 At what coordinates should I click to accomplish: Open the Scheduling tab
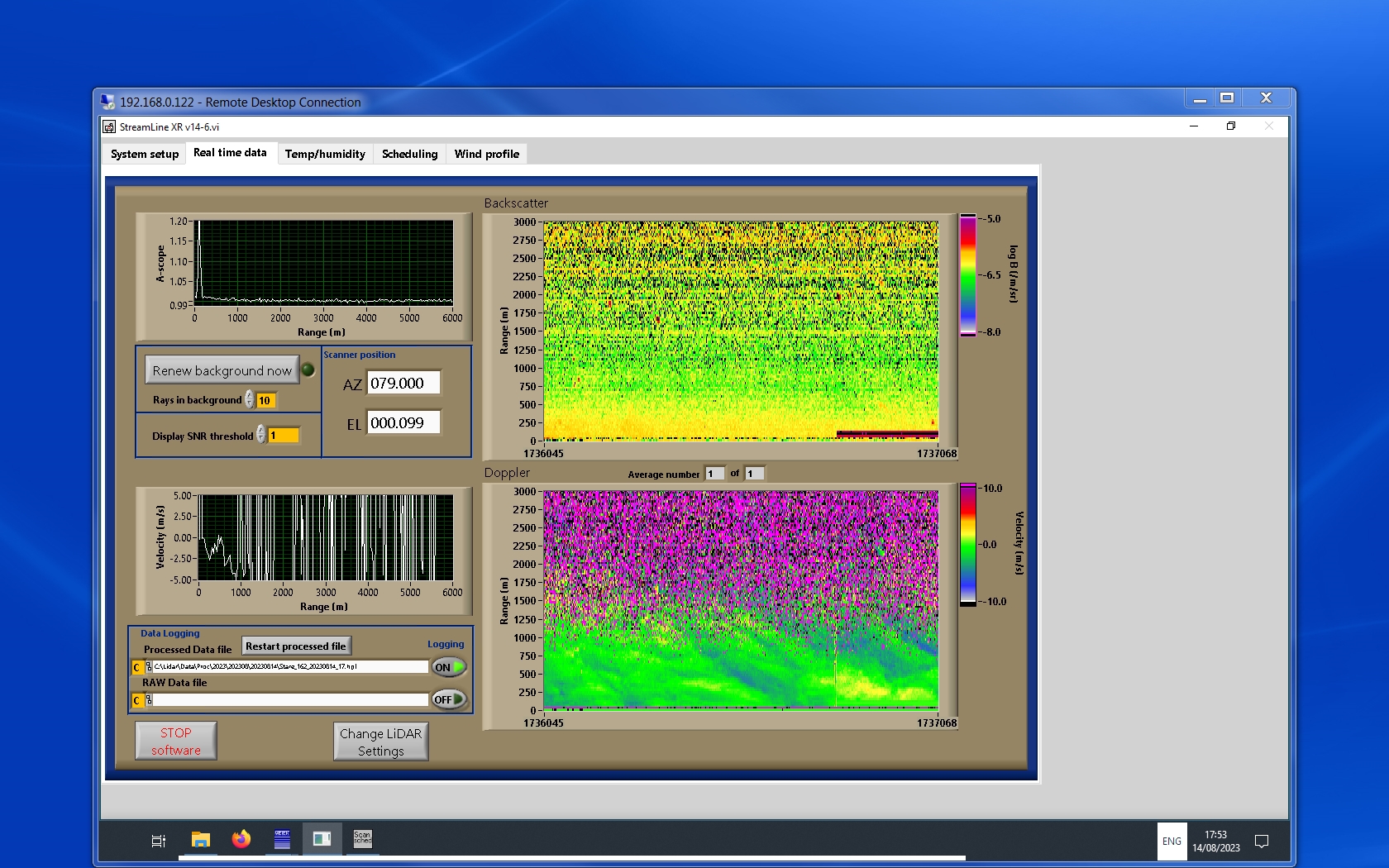409,154
